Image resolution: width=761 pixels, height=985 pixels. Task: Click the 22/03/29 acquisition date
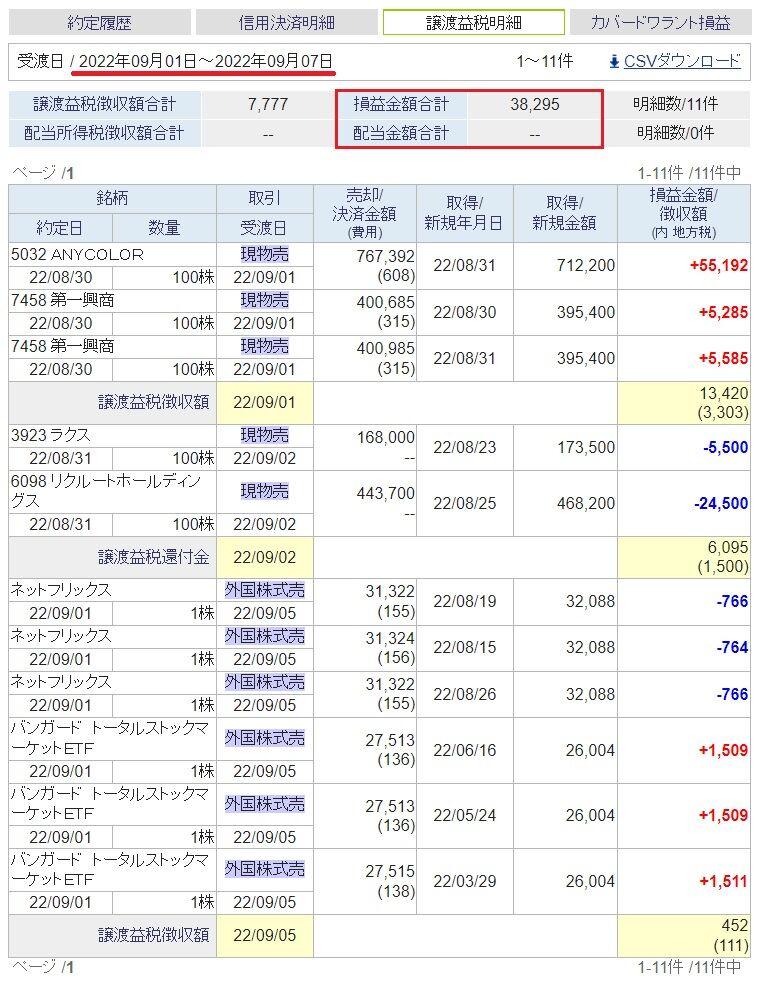[x=464, y=881]
